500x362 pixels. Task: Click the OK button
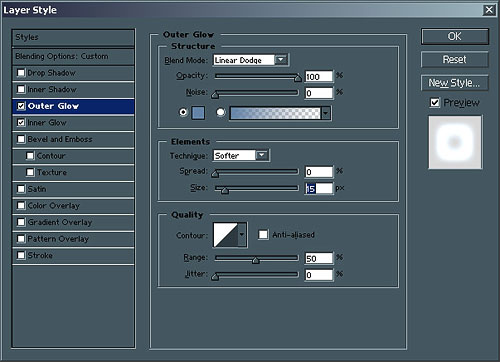455,36
